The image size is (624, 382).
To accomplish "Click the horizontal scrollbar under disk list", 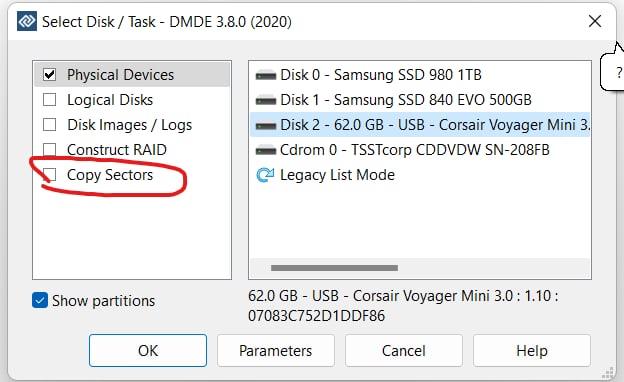I will pos(334,268).
